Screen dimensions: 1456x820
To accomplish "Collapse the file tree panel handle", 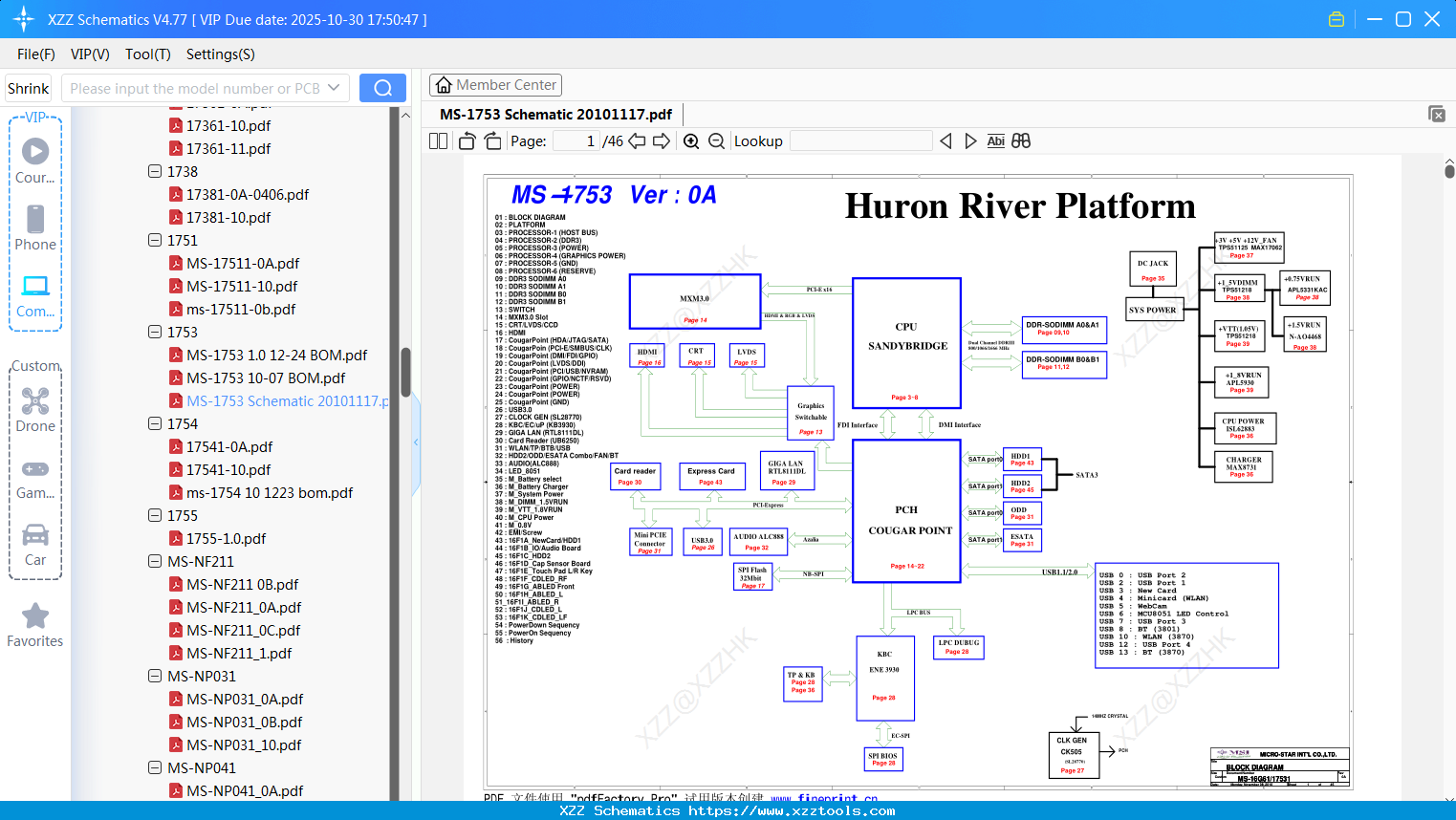I will (x=416, y=442).
